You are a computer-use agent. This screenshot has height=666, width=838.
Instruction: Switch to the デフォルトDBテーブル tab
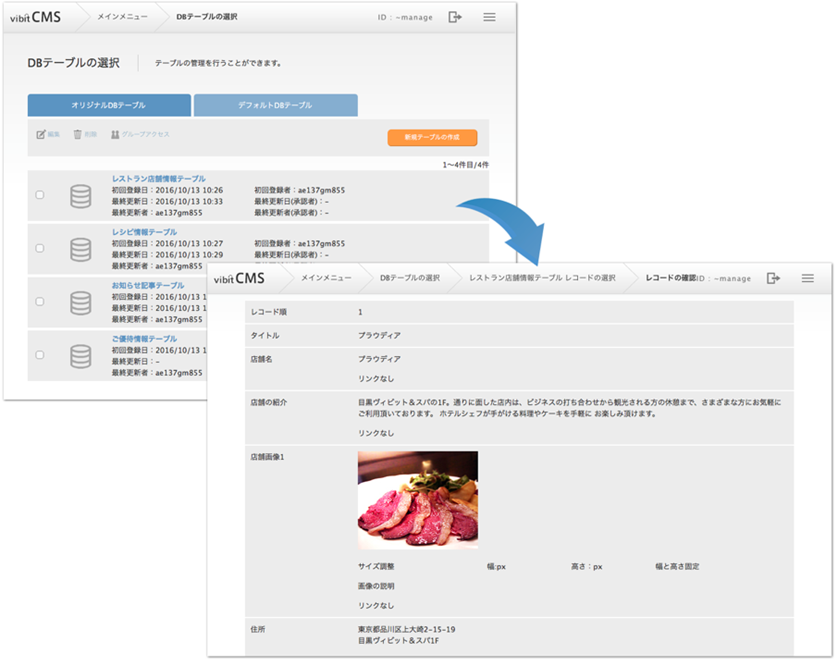[275, 105]
